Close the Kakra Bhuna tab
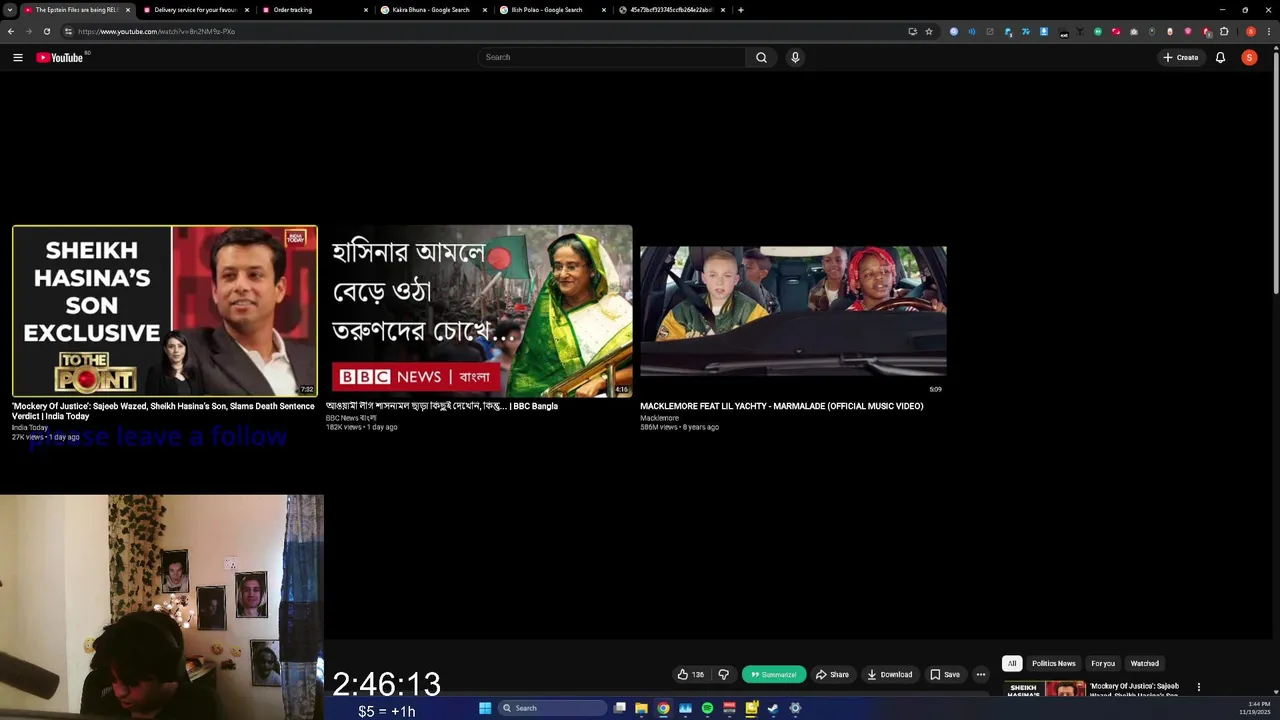This screenshot has width=1280, height=720. tap(485, 10)
